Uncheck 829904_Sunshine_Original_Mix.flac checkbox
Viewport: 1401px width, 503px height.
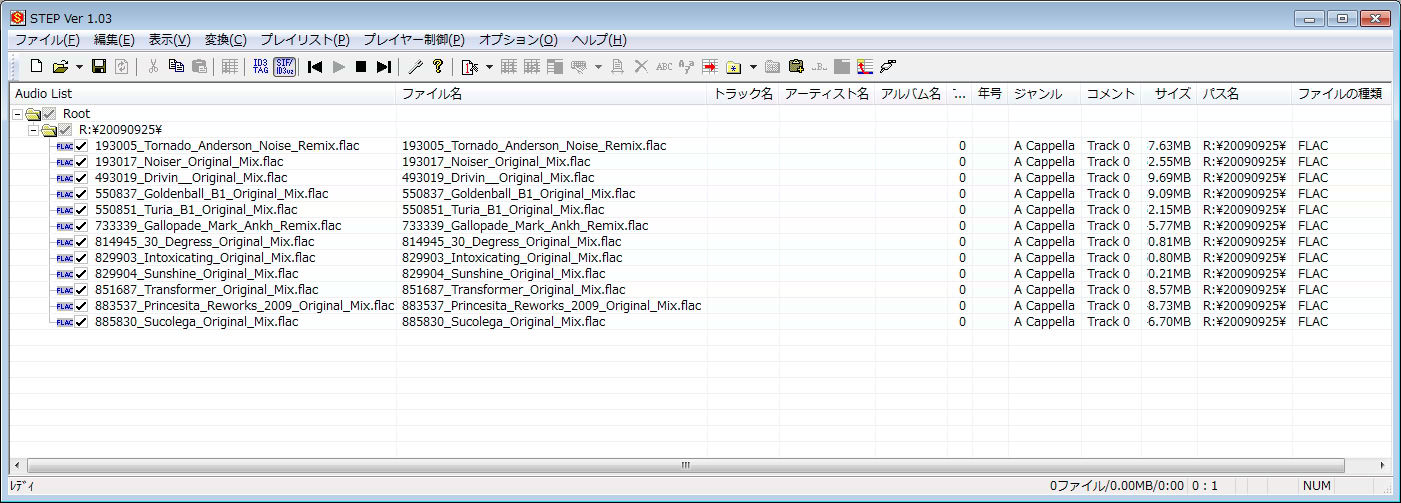[82, 274]
